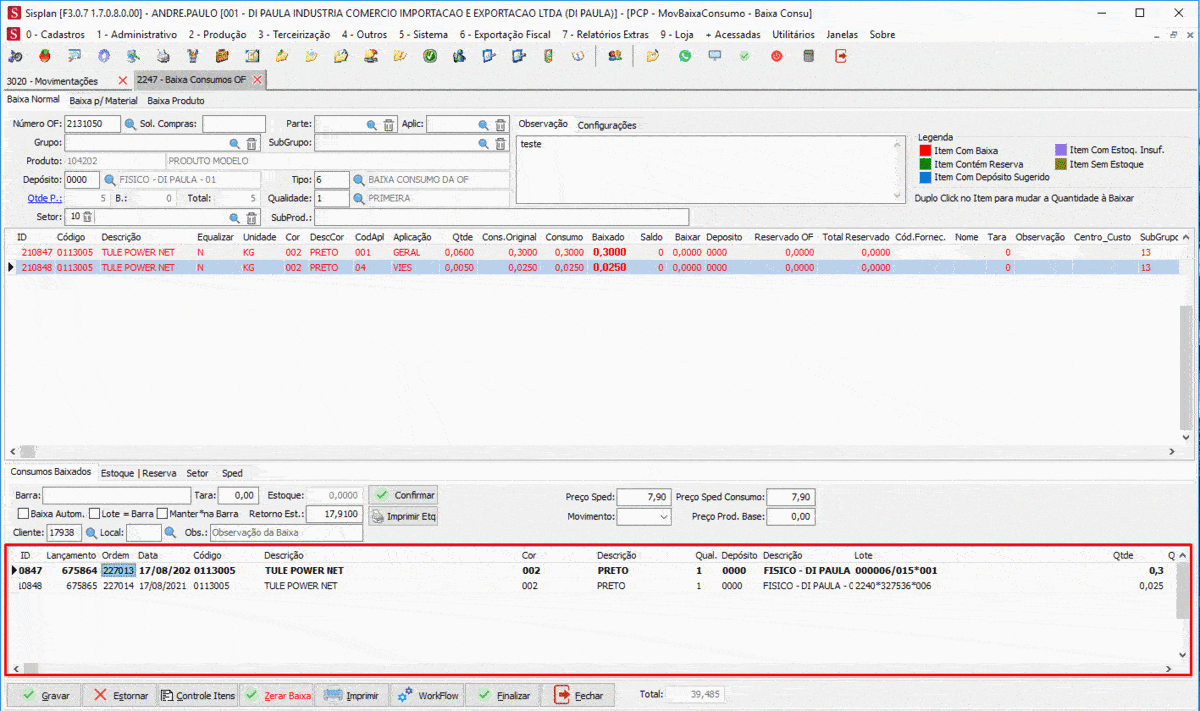Image resolution: width=1200 pixels, height=711 pixels.
Task: Enable the Baixa Autom. checkbox
Action: point(22,514)
